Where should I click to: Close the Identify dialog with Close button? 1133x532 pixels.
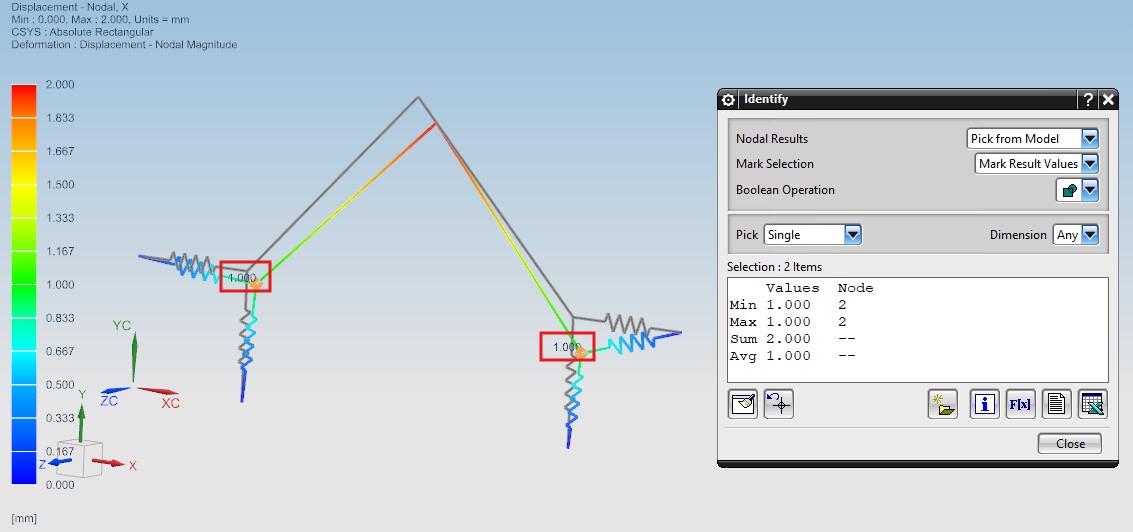1069,444
